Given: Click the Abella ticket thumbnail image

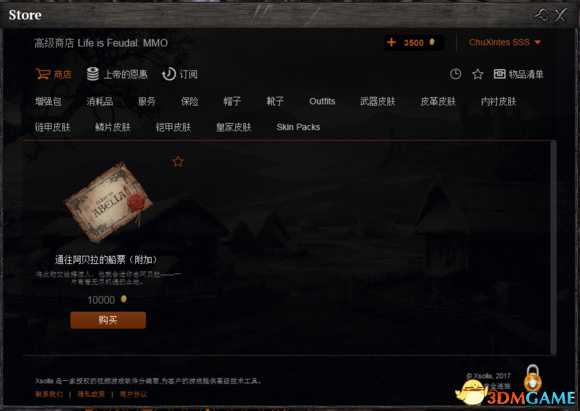Looking at the screenshot, I should (x=108, y=202).
